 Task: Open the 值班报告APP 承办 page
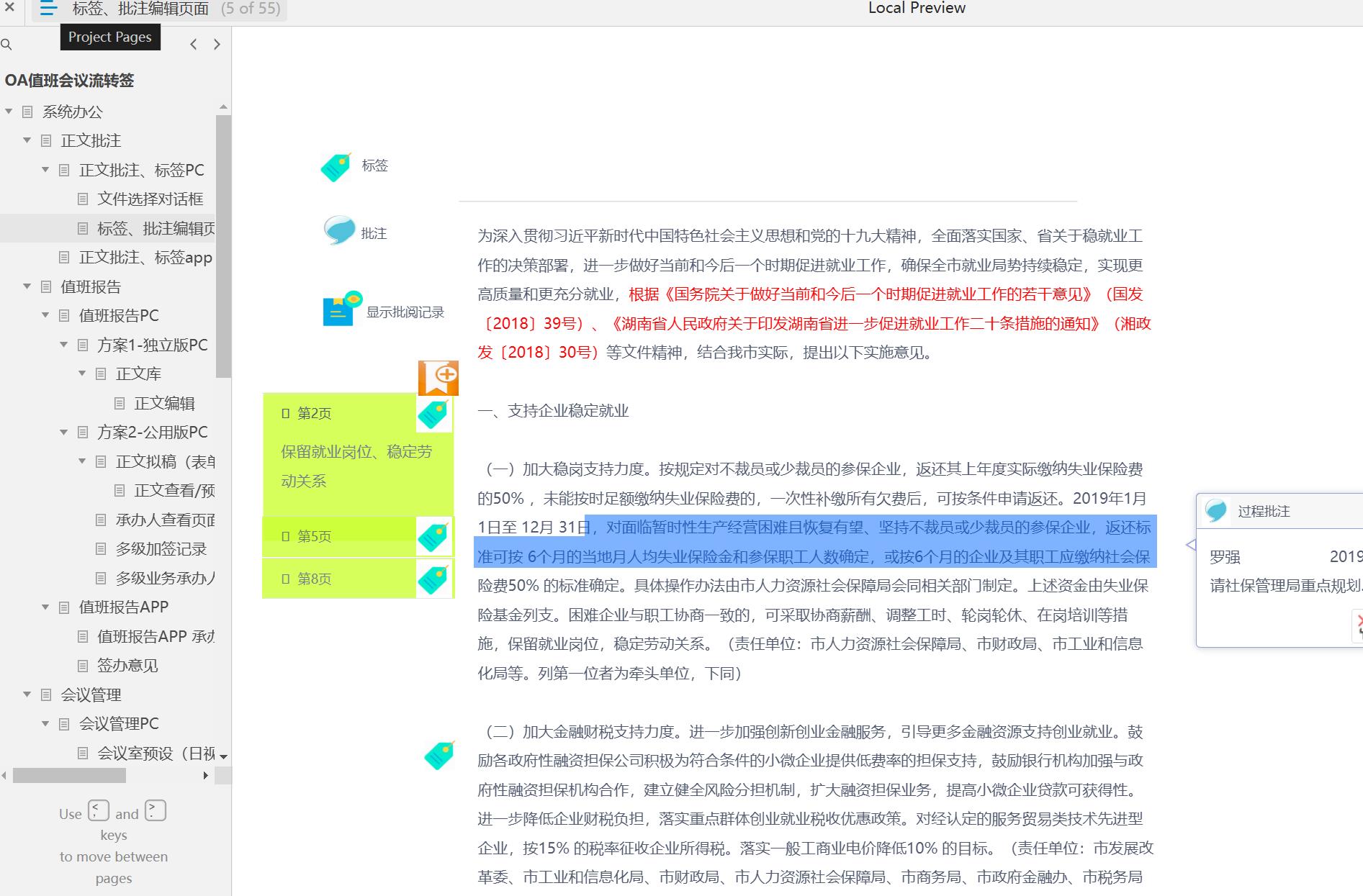tap(156, 636)
